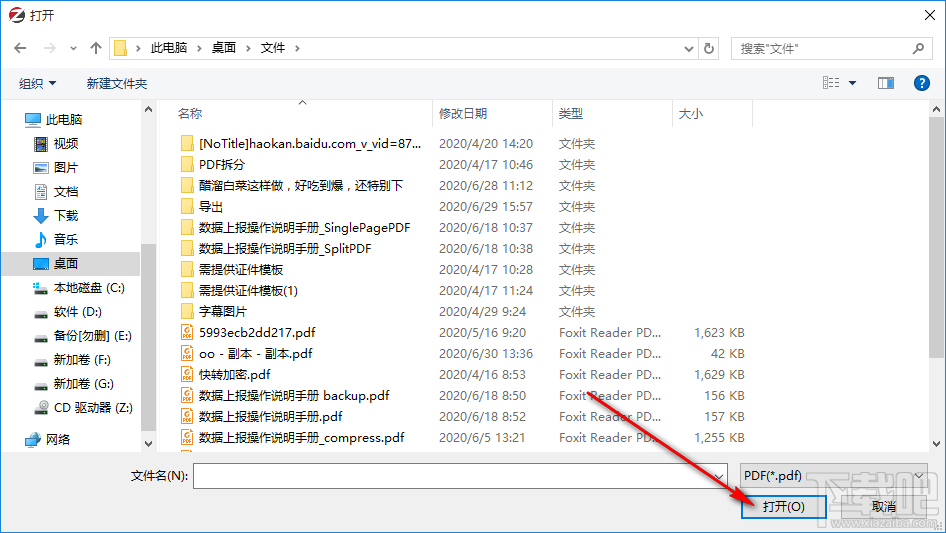Select the 字幕图片 folder

(223, 312)
